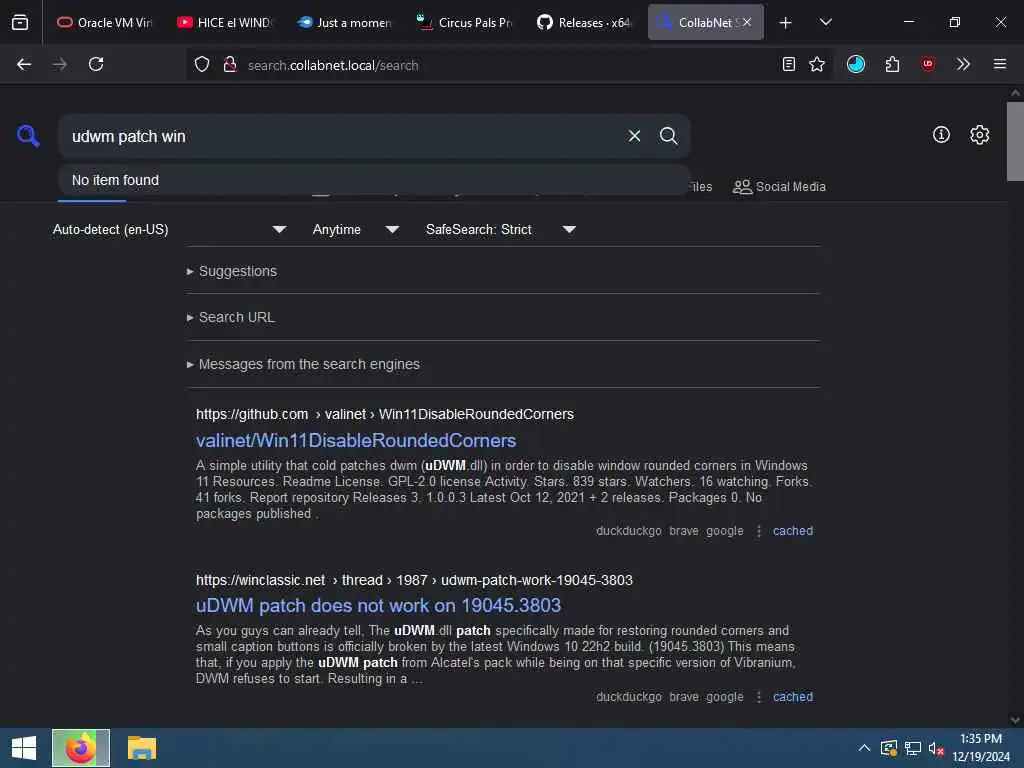Submit search with magnifier button
The image size is (1024, 768).
pos(668,136)
